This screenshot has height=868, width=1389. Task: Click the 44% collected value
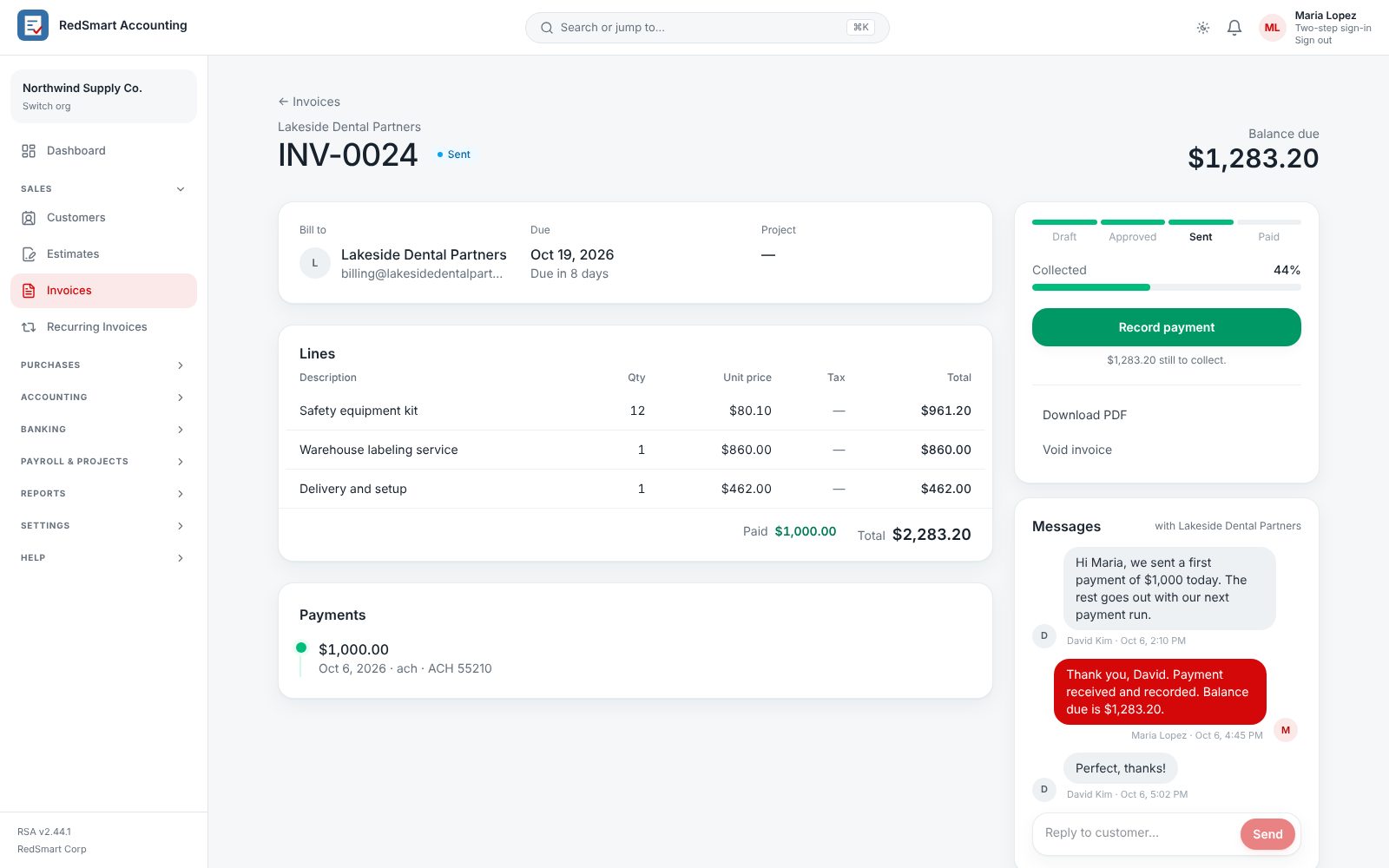[x=1287, y=270]
